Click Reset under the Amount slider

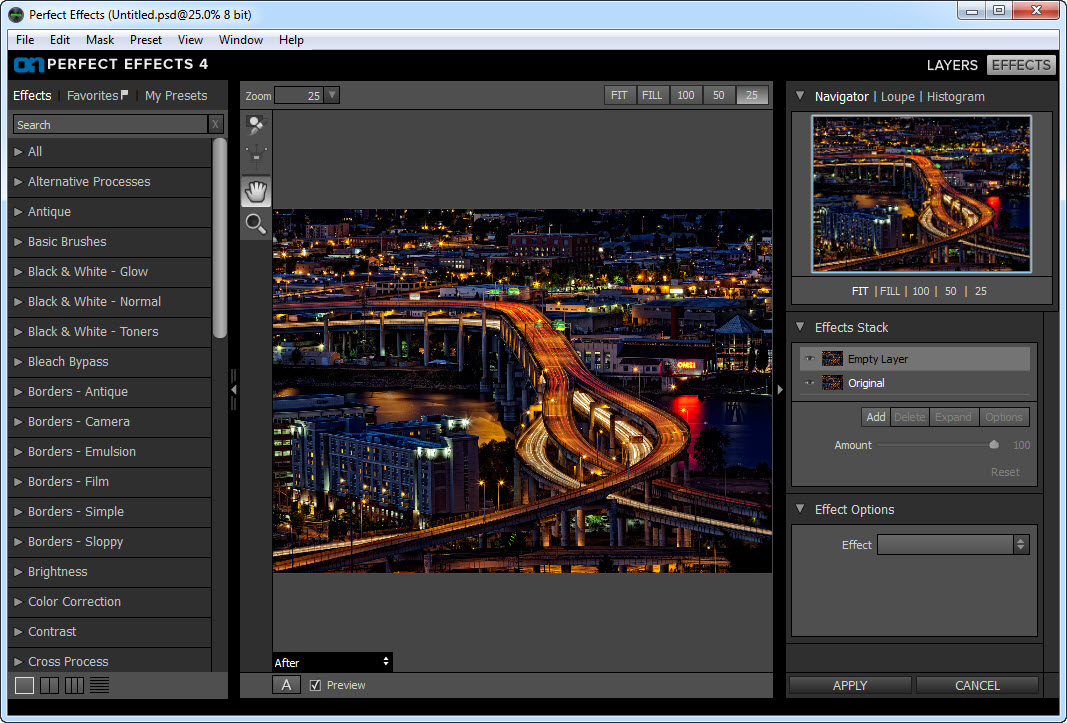[1005, 472]
